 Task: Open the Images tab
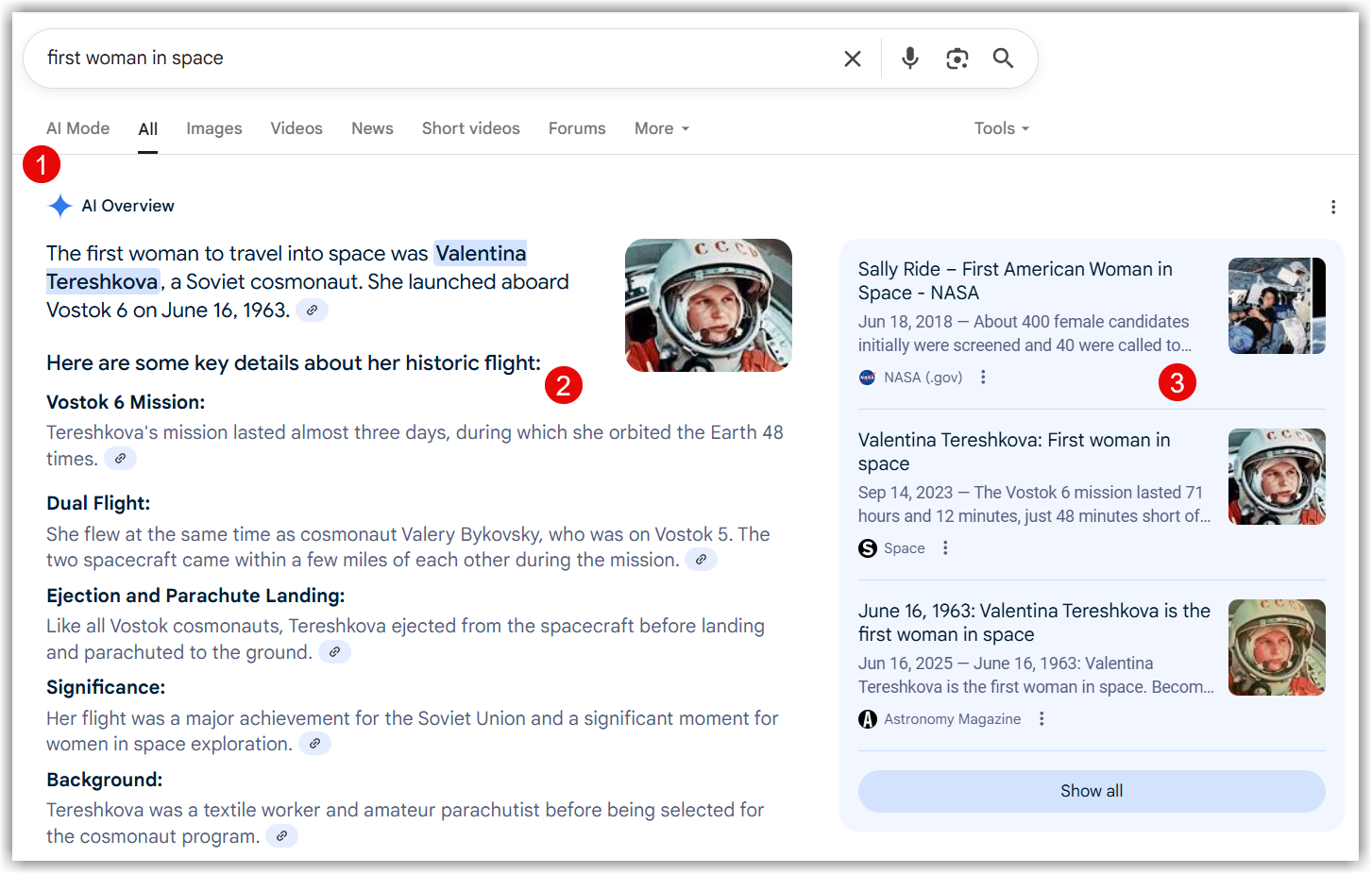point(214,128)
